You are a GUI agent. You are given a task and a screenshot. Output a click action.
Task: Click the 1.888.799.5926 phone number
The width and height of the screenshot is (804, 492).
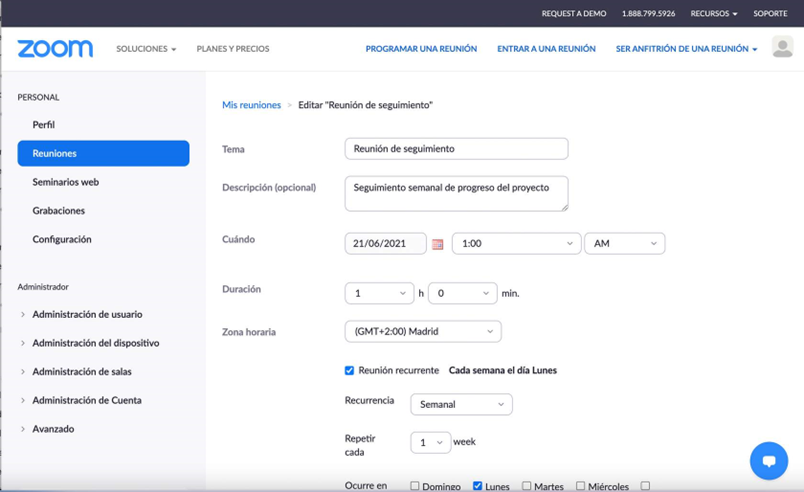pyautogui.click(x=648, y=13)
